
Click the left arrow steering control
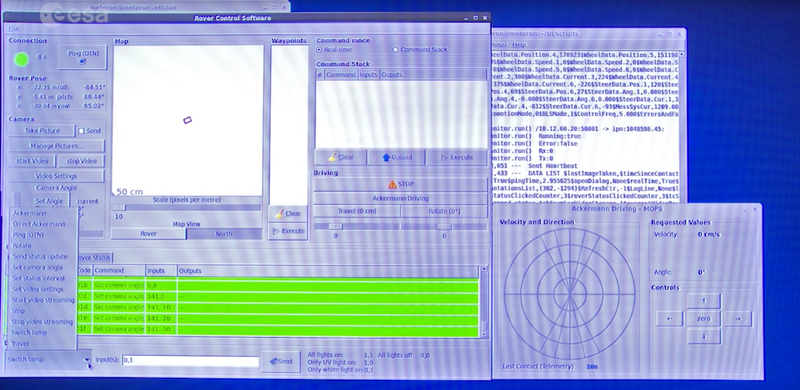click(669, 319)
